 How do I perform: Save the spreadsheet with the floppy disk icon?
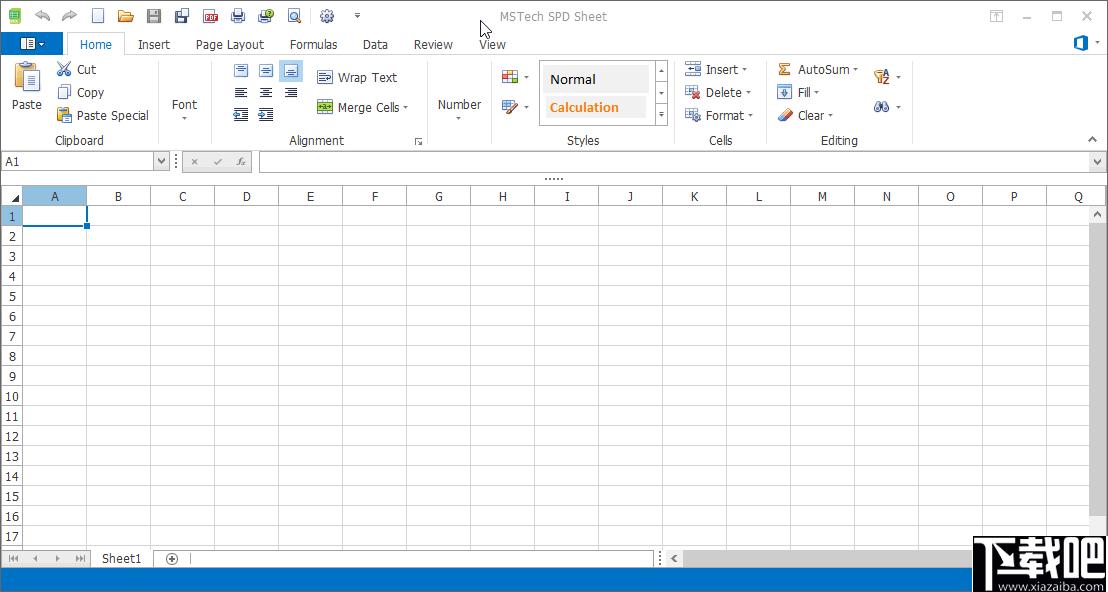pos(154,16)
